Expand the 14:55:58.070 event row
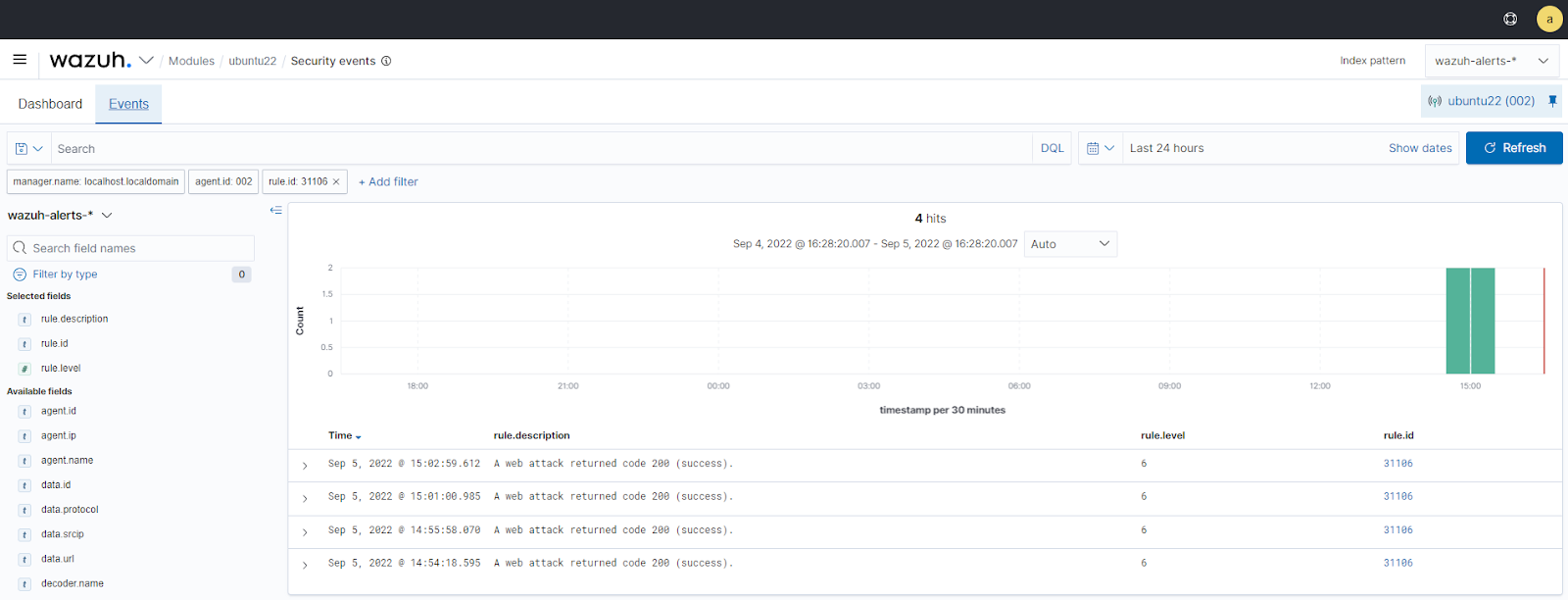The width and height of the screenshot is (1568, 600). click(x=305, y=531)
